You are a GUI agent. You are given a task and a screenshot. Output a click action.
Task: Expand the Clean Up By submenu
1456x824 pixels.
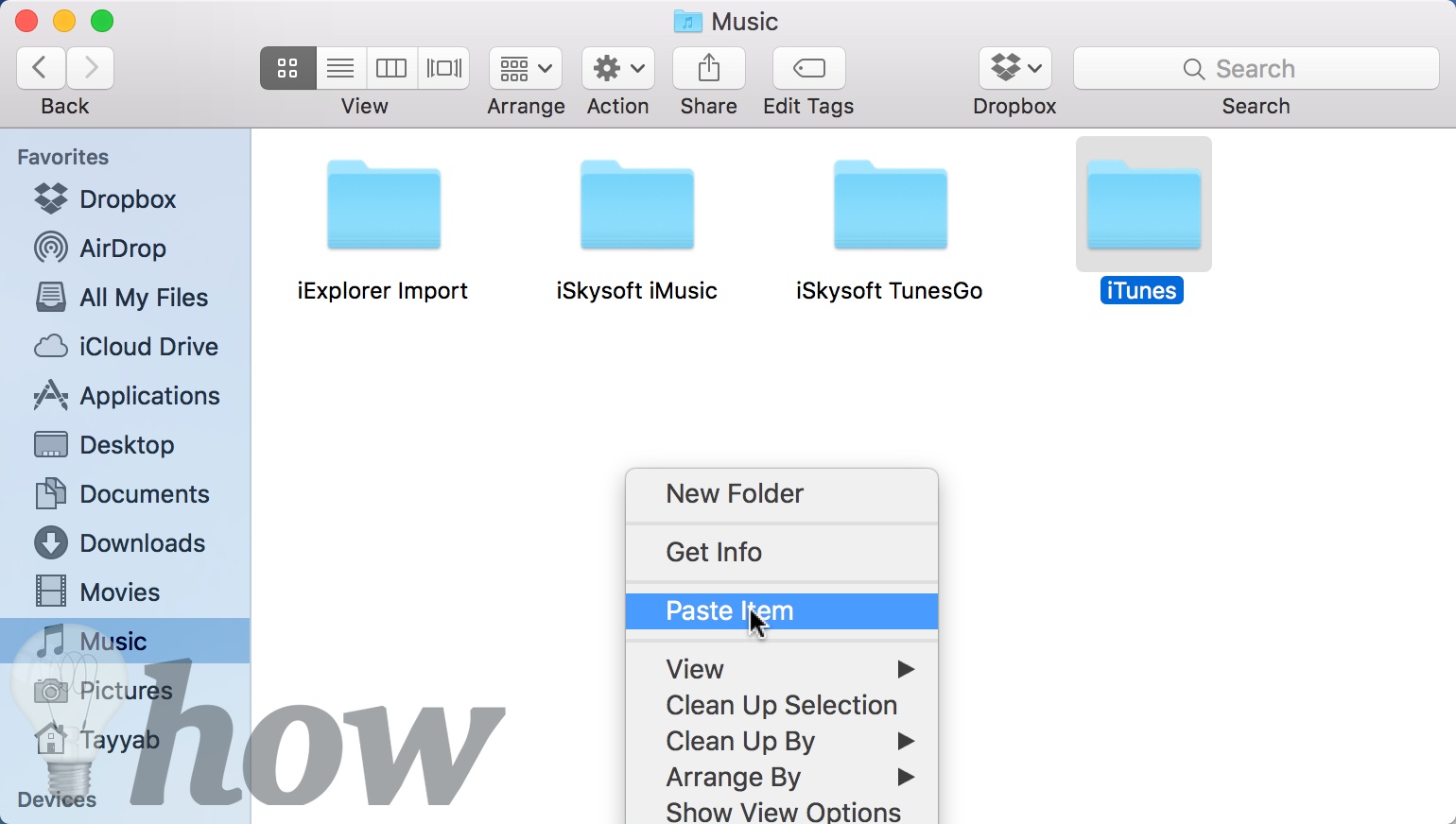pos(782,741)
